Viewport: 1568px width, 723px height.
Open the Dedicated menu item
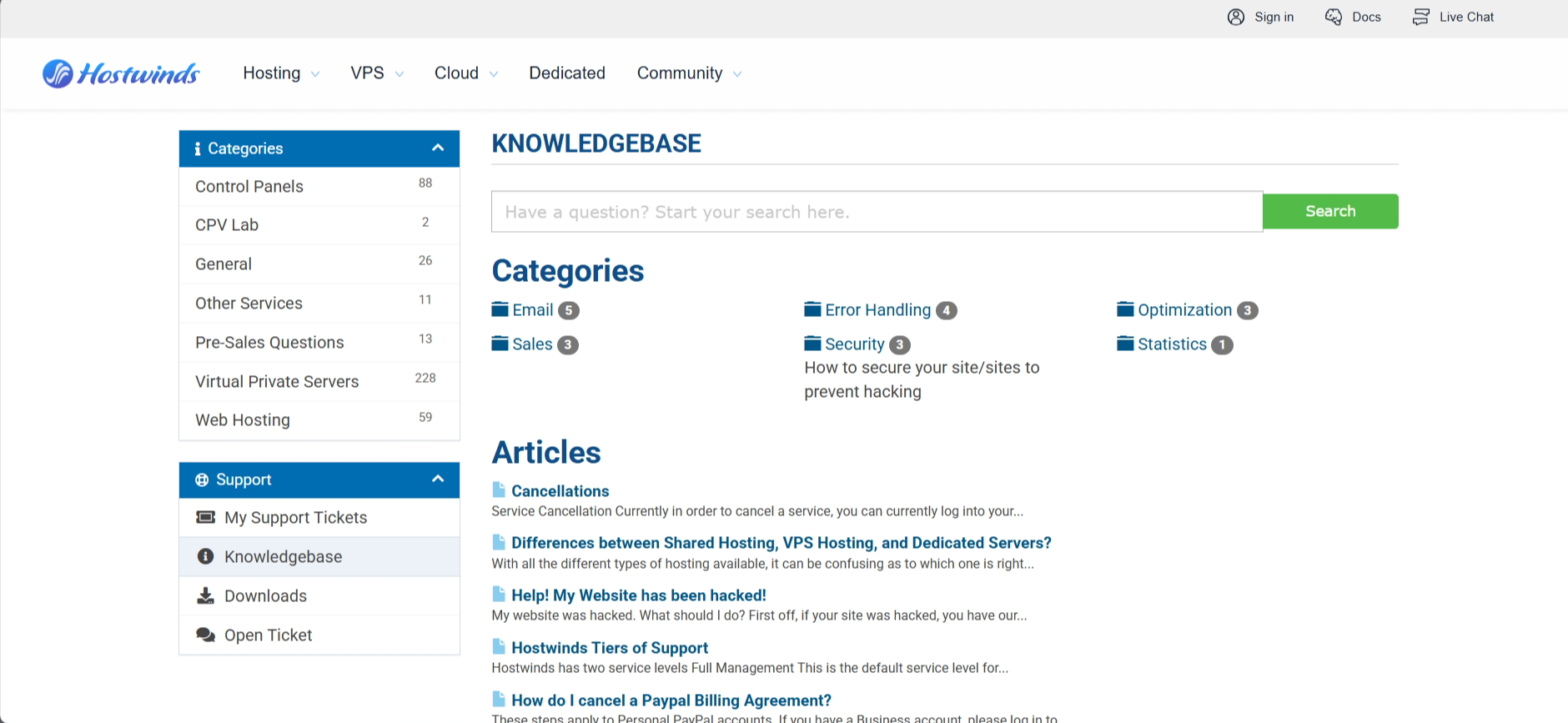pos(567,73)
